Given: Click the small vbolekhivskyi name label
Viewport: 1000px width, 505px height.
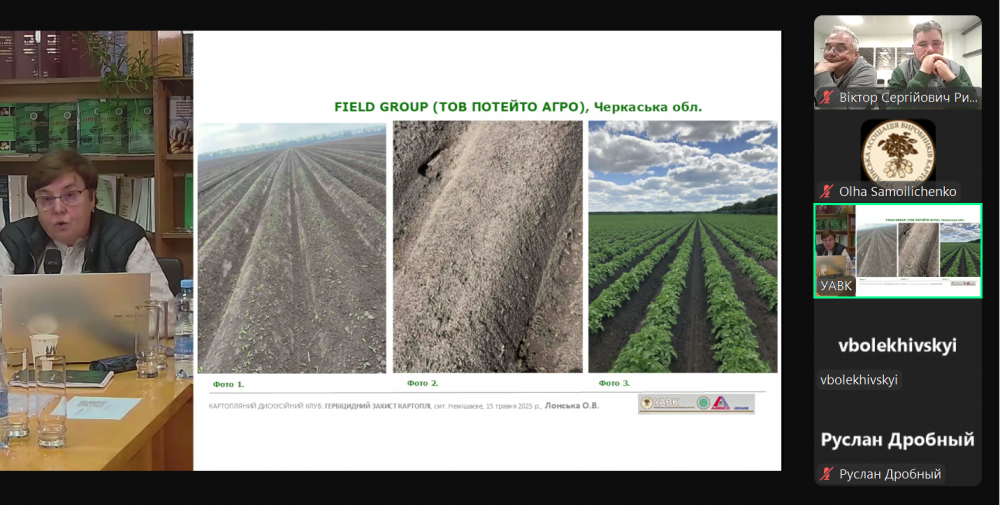Looking at the screenshot, I should (x=858, y=380).
